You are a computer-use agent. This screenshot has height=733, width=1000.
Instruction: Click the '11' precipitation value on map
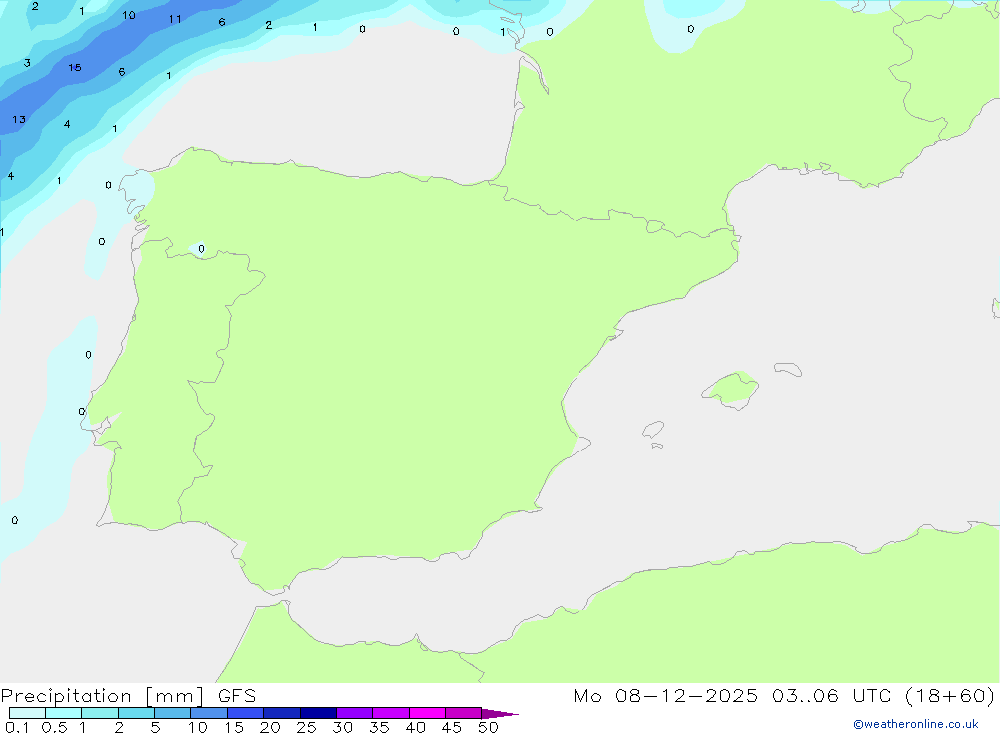175,19
